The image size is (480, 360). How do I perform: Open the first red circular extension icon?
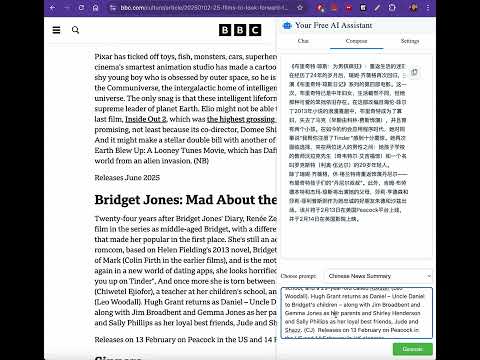click(x=320, y=8)
